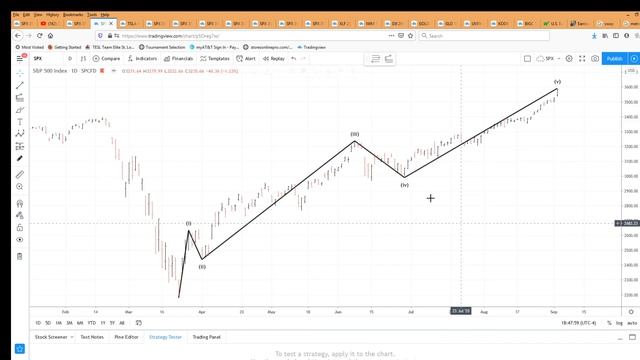Toggle lock all drawing tools
This screenshot has height=360, width=640.
click(x=20, y=228)
